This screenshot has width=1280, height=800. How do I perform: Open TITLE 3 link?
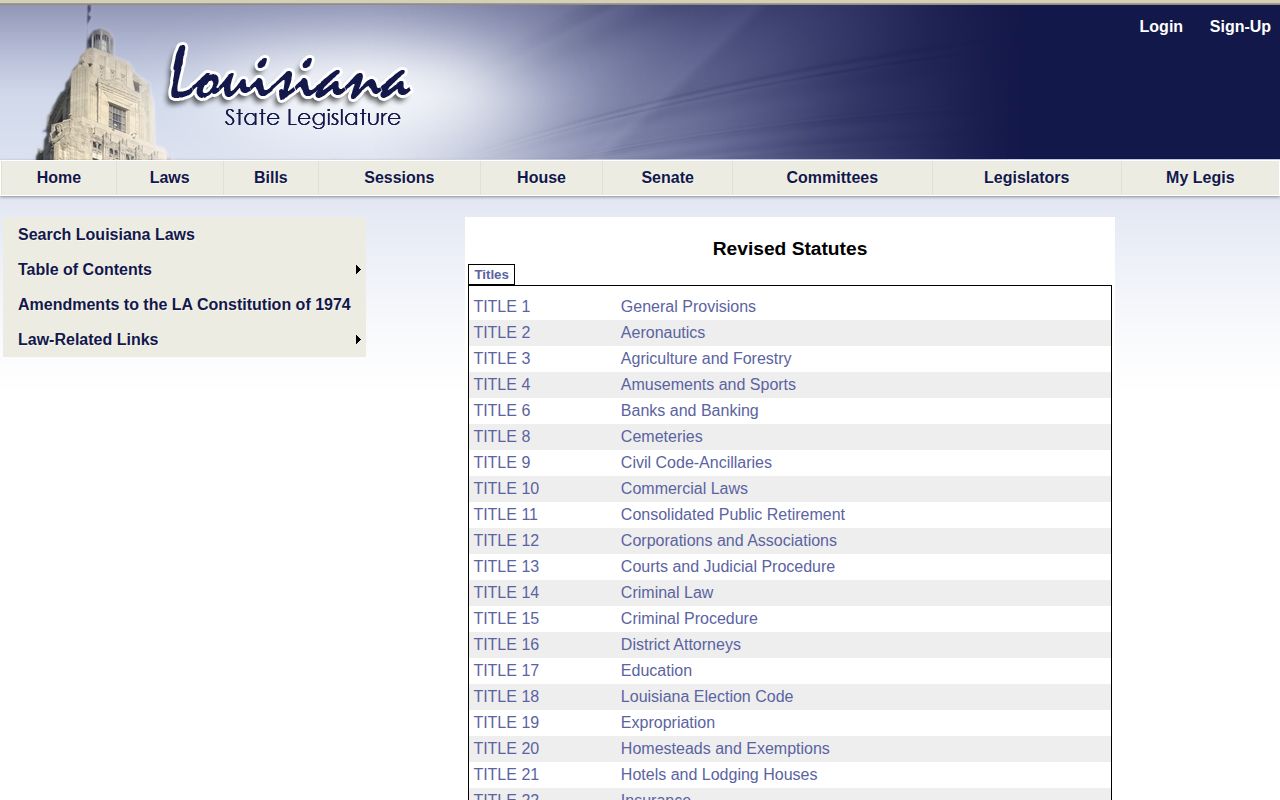click(502, 359)
